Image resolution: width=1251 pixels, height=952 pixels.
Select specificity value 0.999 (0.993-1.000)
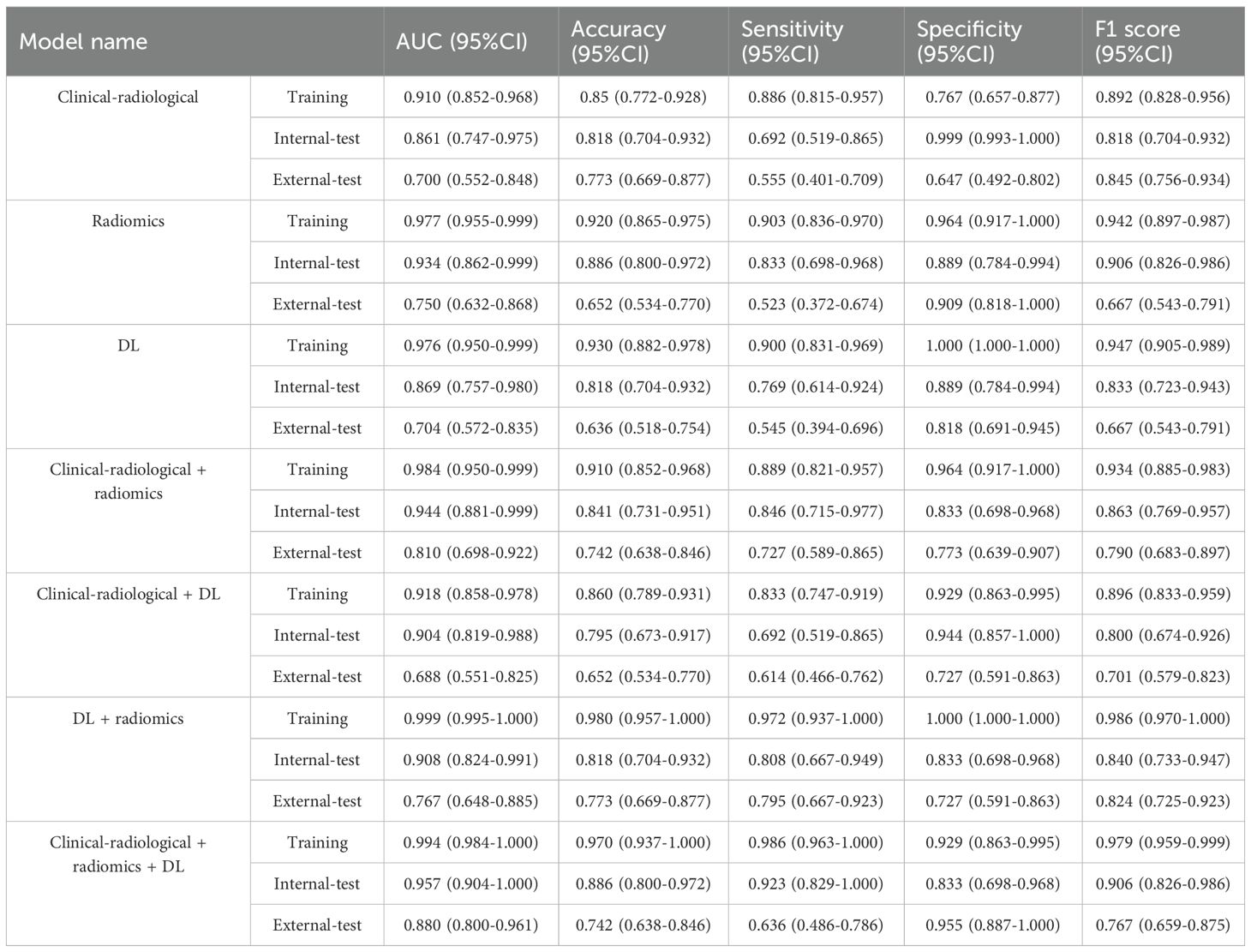pos(992,138)
